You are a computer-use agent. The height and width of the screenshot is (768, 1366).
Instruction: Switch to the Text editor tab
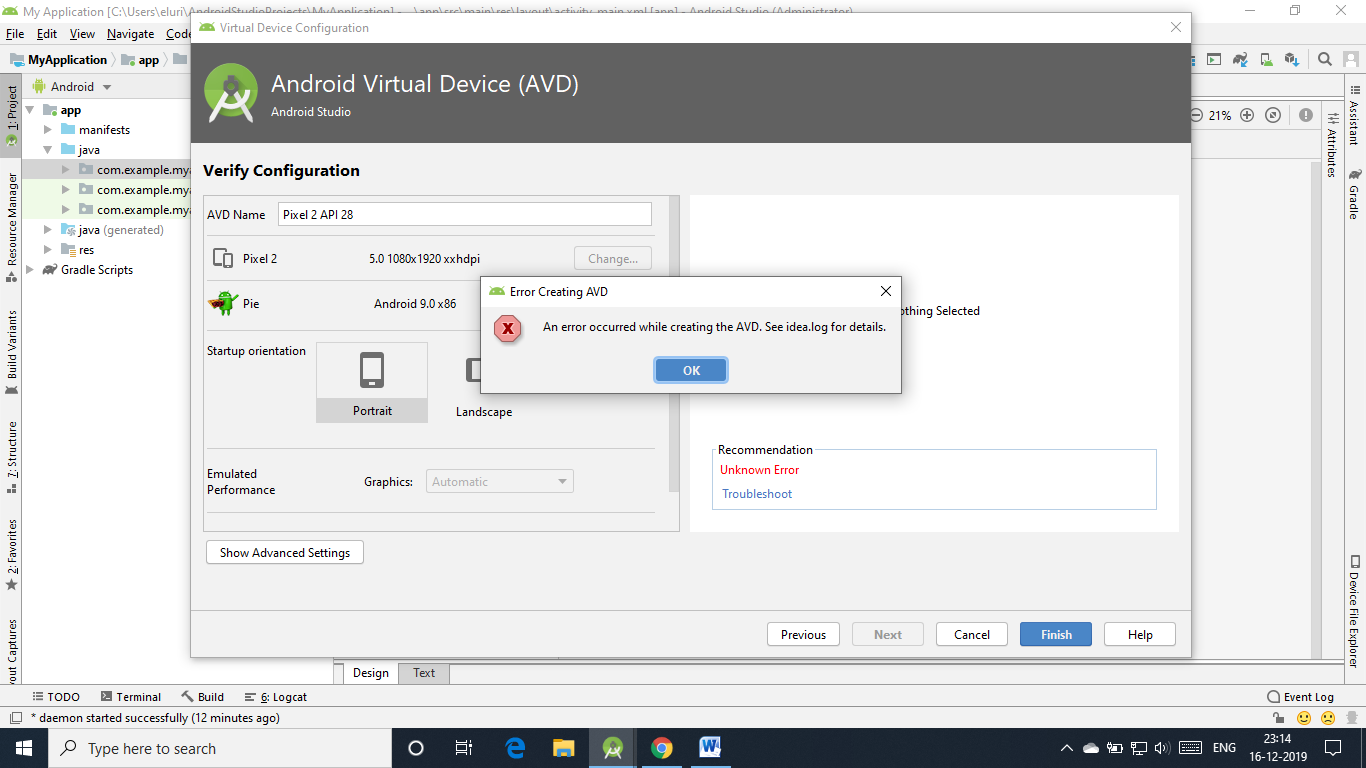pos(424,673)
